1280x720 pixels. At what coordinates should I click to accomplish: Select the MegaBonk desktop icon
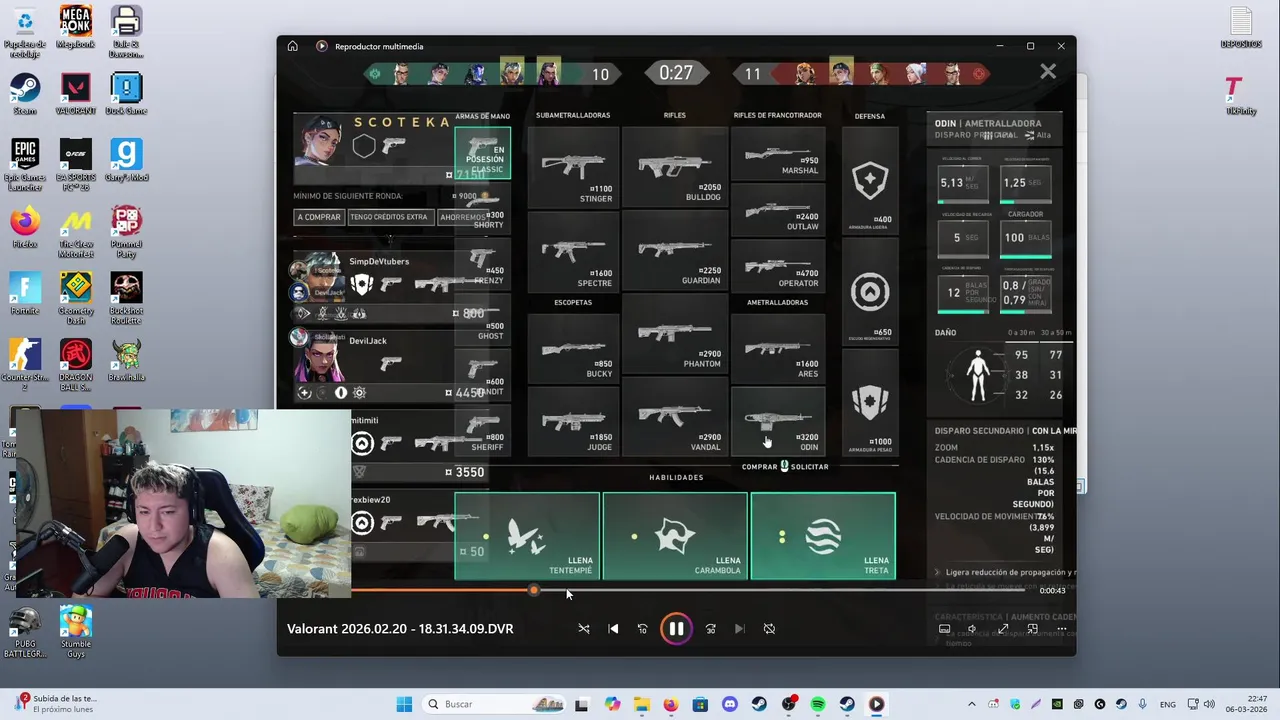point(75,28)
